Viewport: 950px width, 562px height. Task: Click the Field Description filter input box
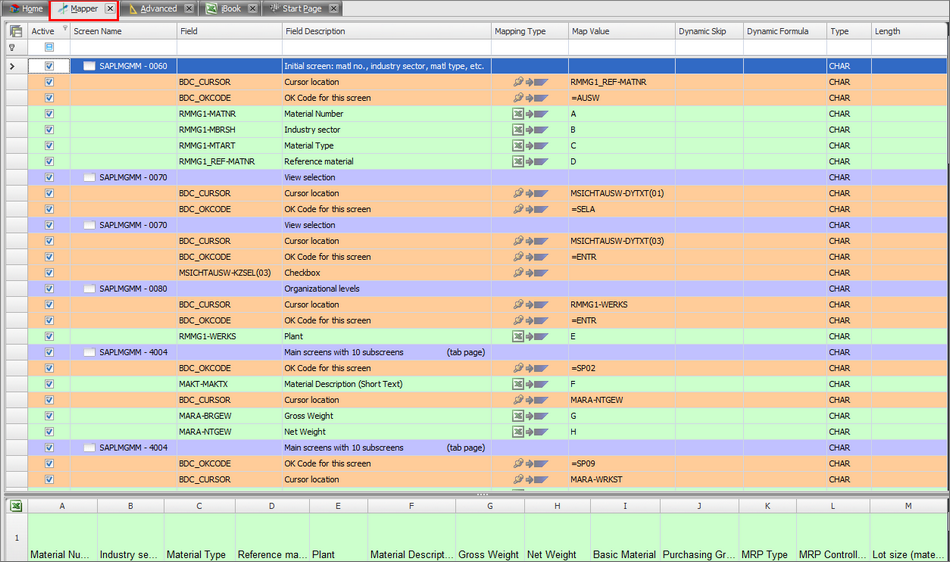coord(385,47)
